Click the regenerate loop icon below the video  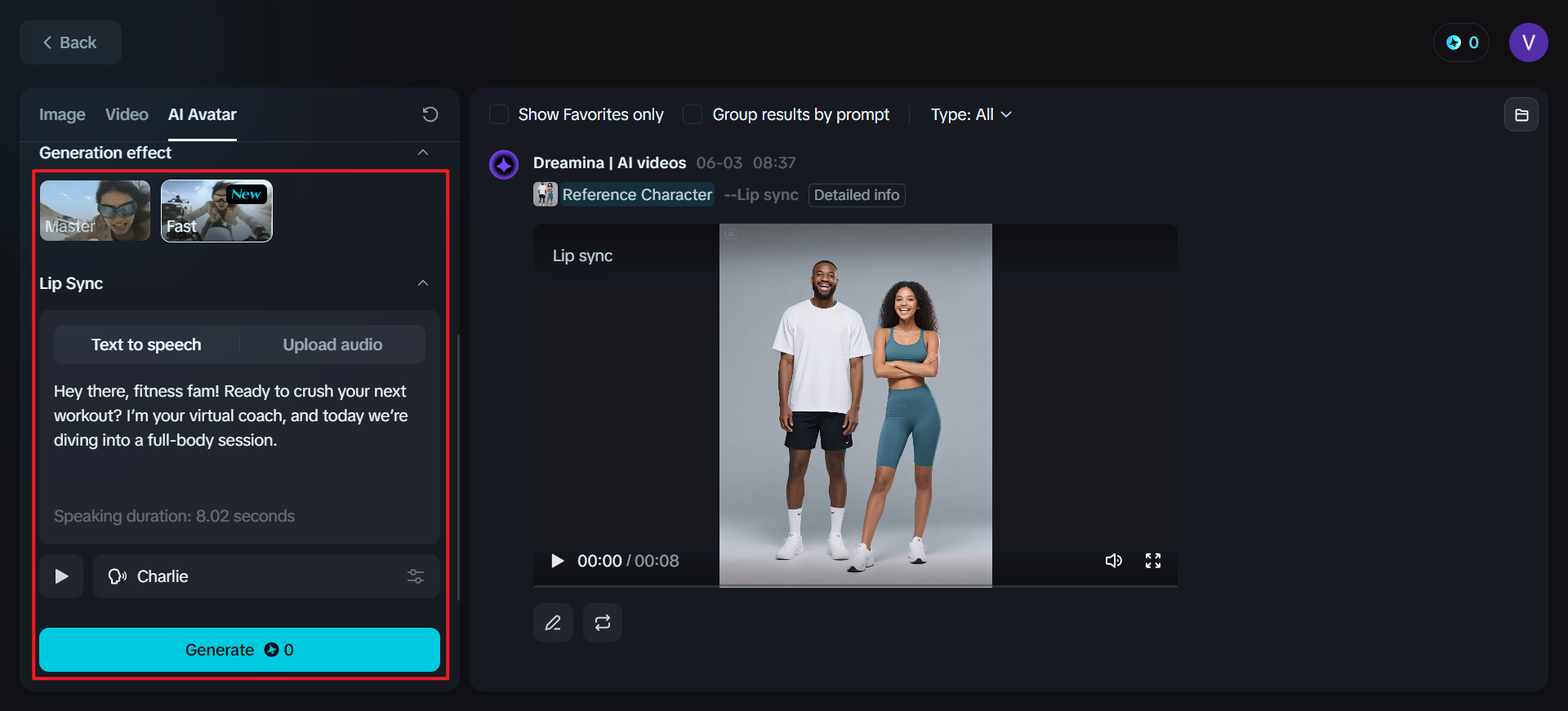pyautogui.click(x=603, y=623)
